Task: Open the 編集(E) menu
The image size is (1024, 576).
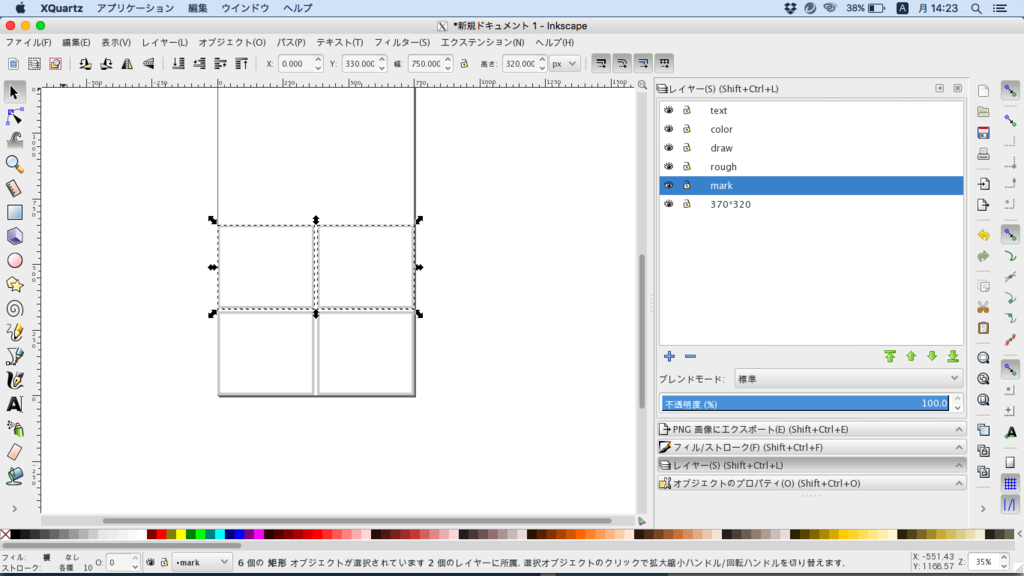Action: tap(76, 42)
